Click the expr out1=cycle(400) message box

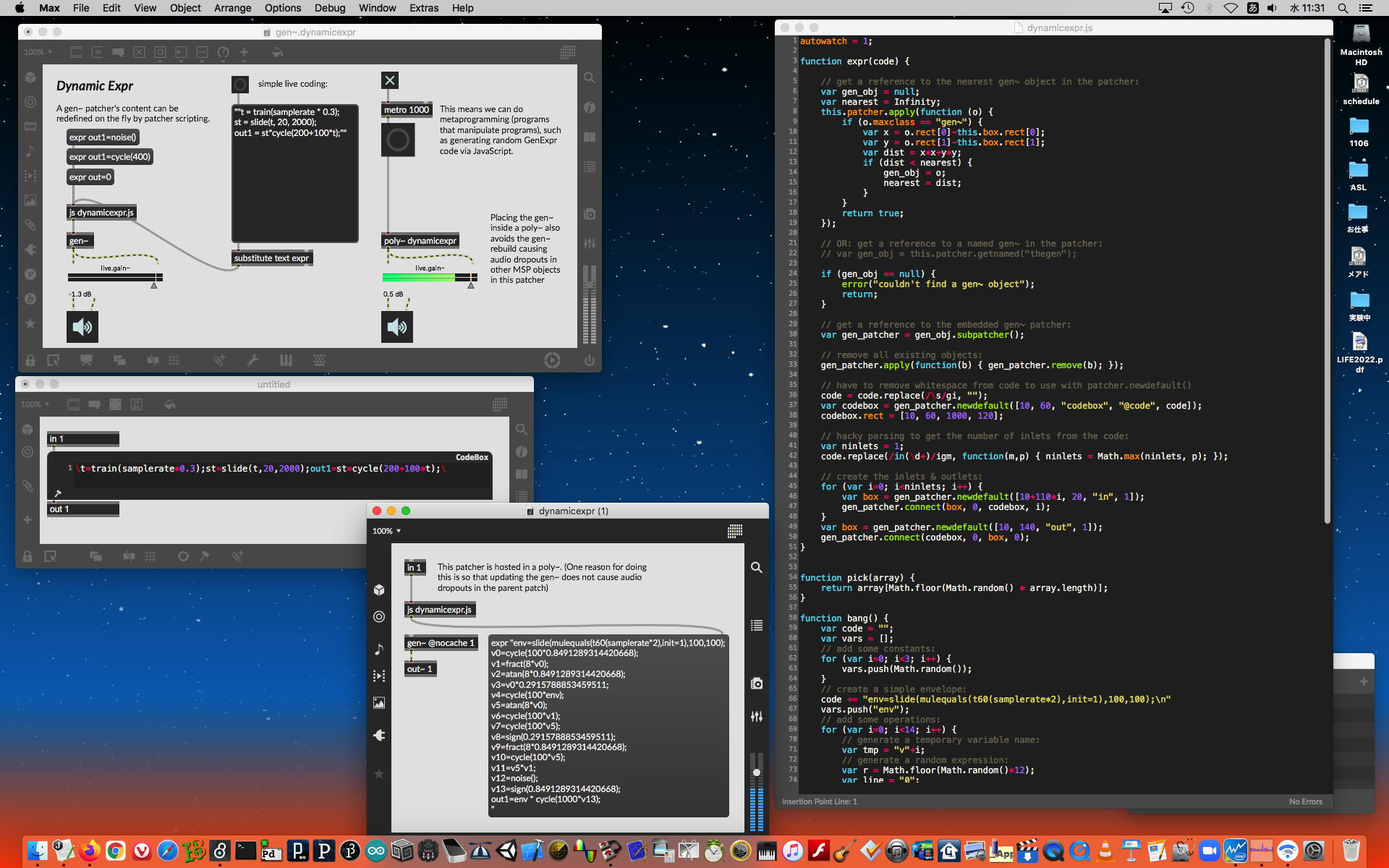[109, 157]
